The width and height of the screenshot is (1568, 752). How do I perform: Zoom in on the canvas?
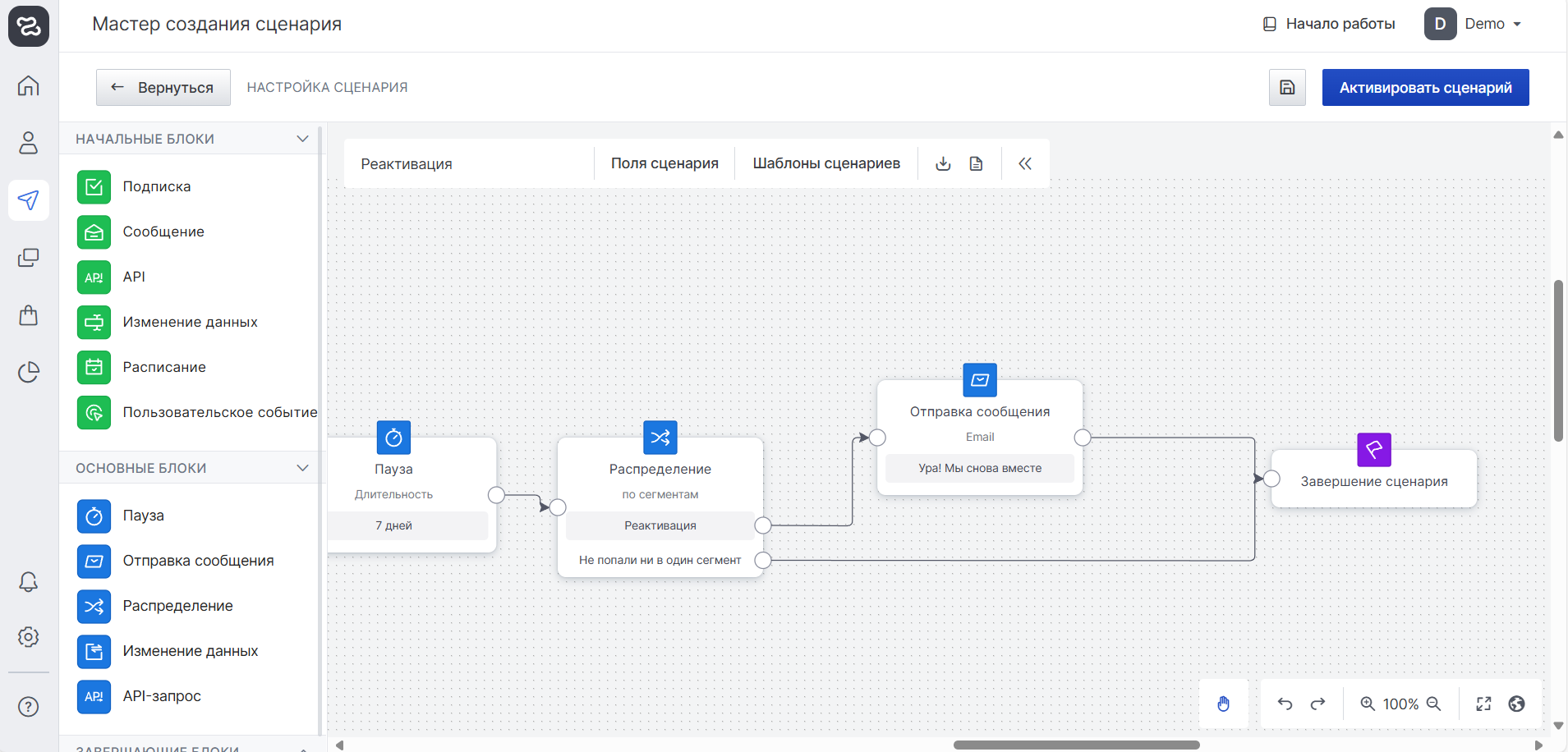click(1368, 704)
